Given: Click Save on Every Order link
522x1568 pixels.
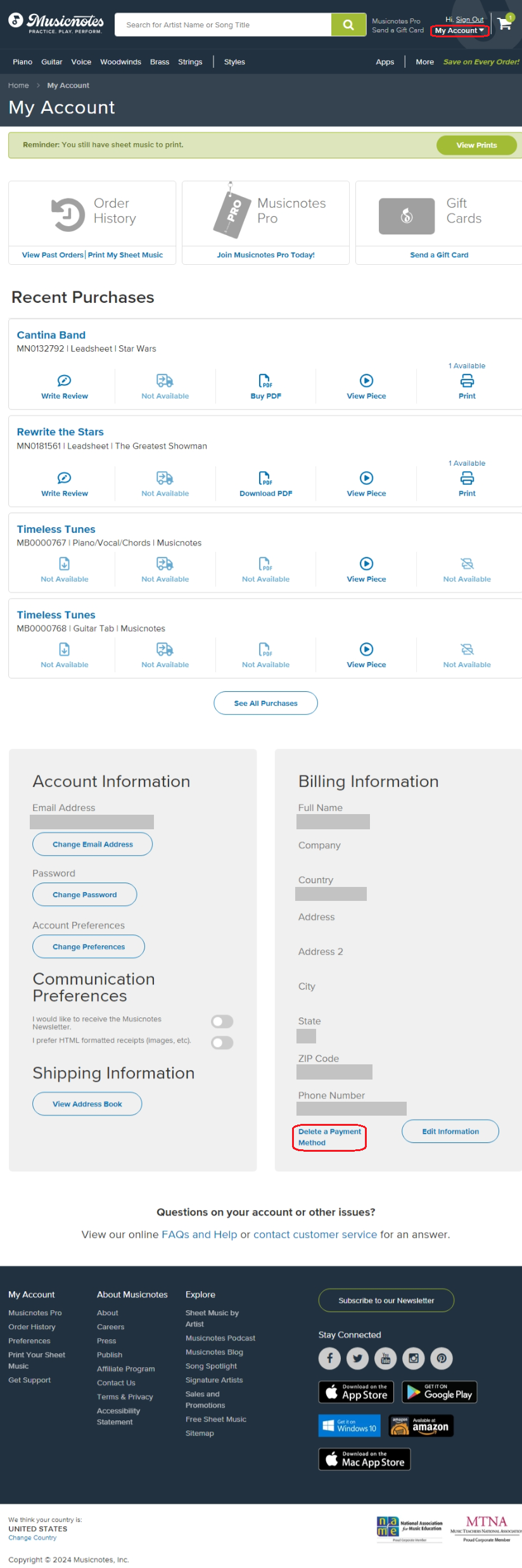Looking at the screenshot, I should coord(481,62).
